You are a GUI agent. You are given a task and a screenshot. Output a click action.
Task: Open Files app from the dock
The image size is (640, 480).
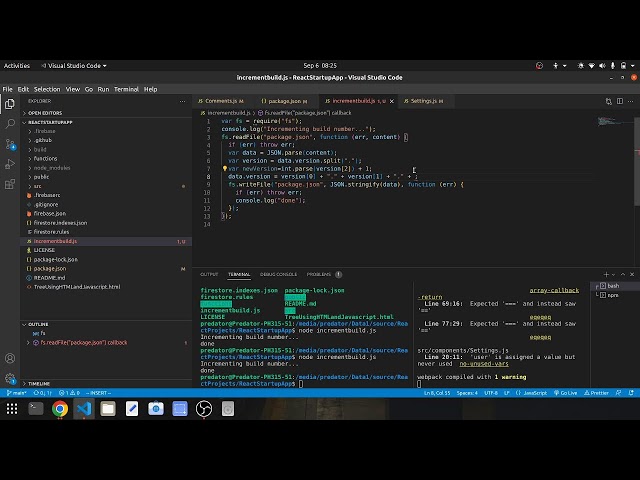(x=108, y=409)
